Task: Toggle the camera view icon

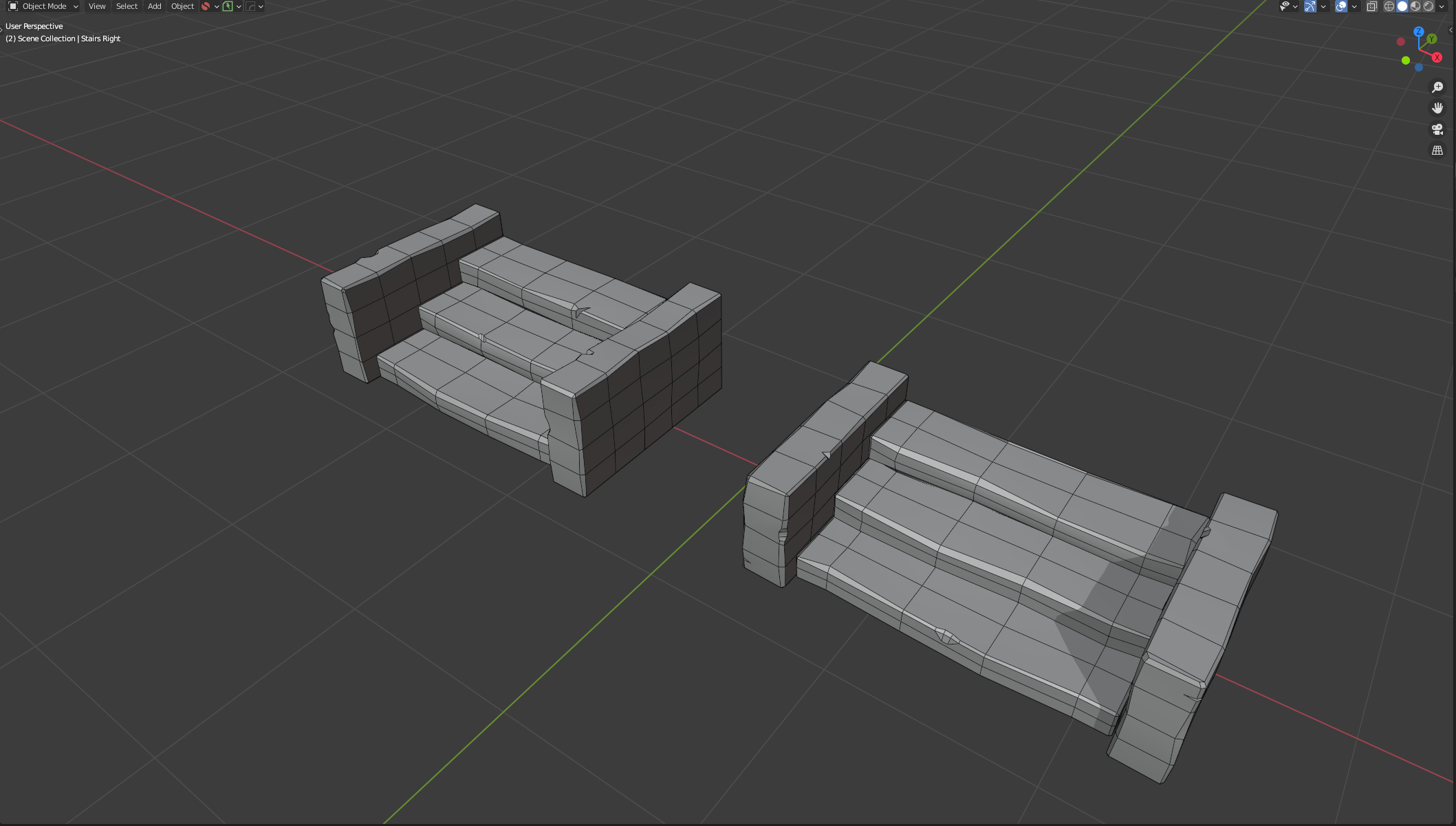Action: click(1437, 129)
